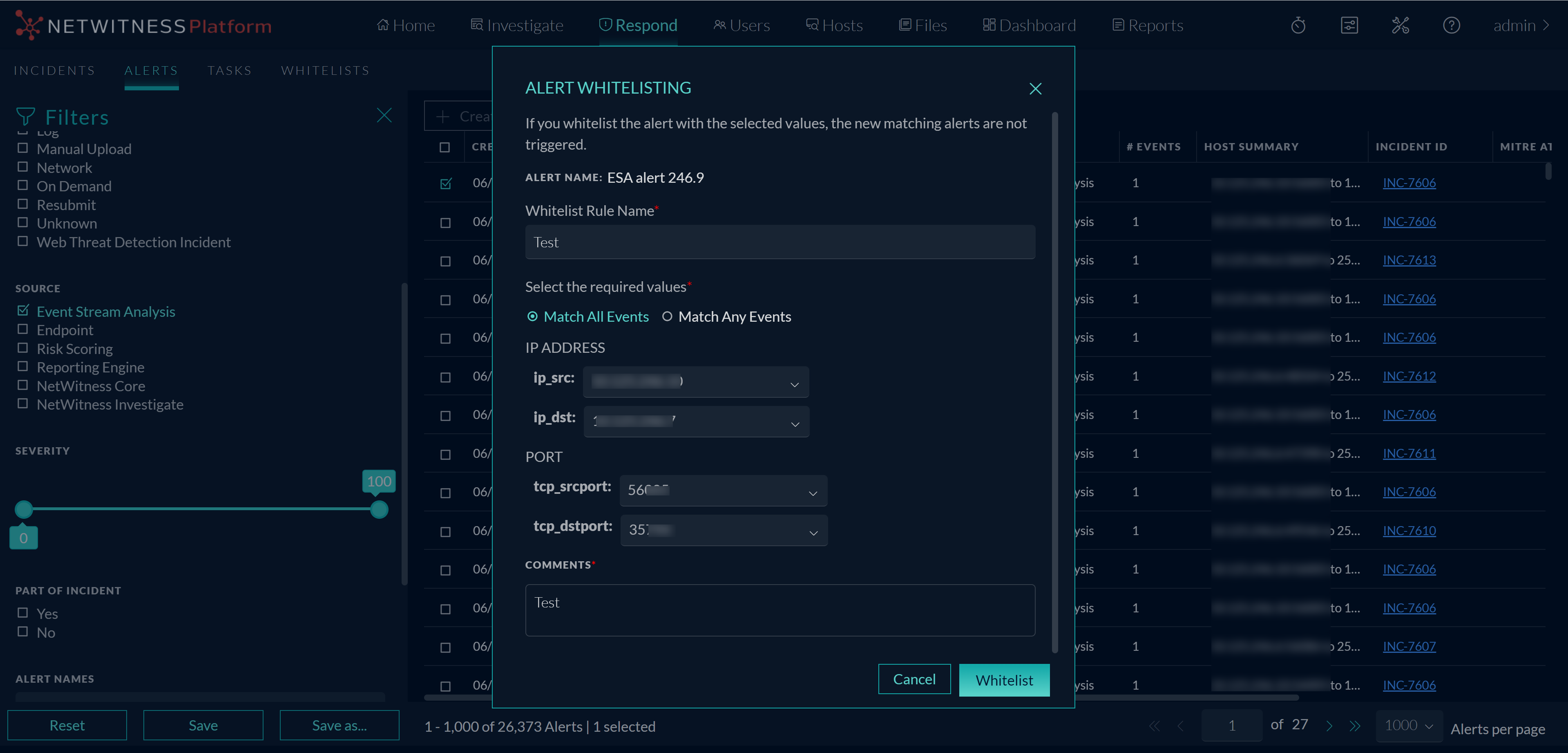Open the admin settings sliders icon
Image resolution: width=1568 pixels, height=753 pixels.
1349,26
